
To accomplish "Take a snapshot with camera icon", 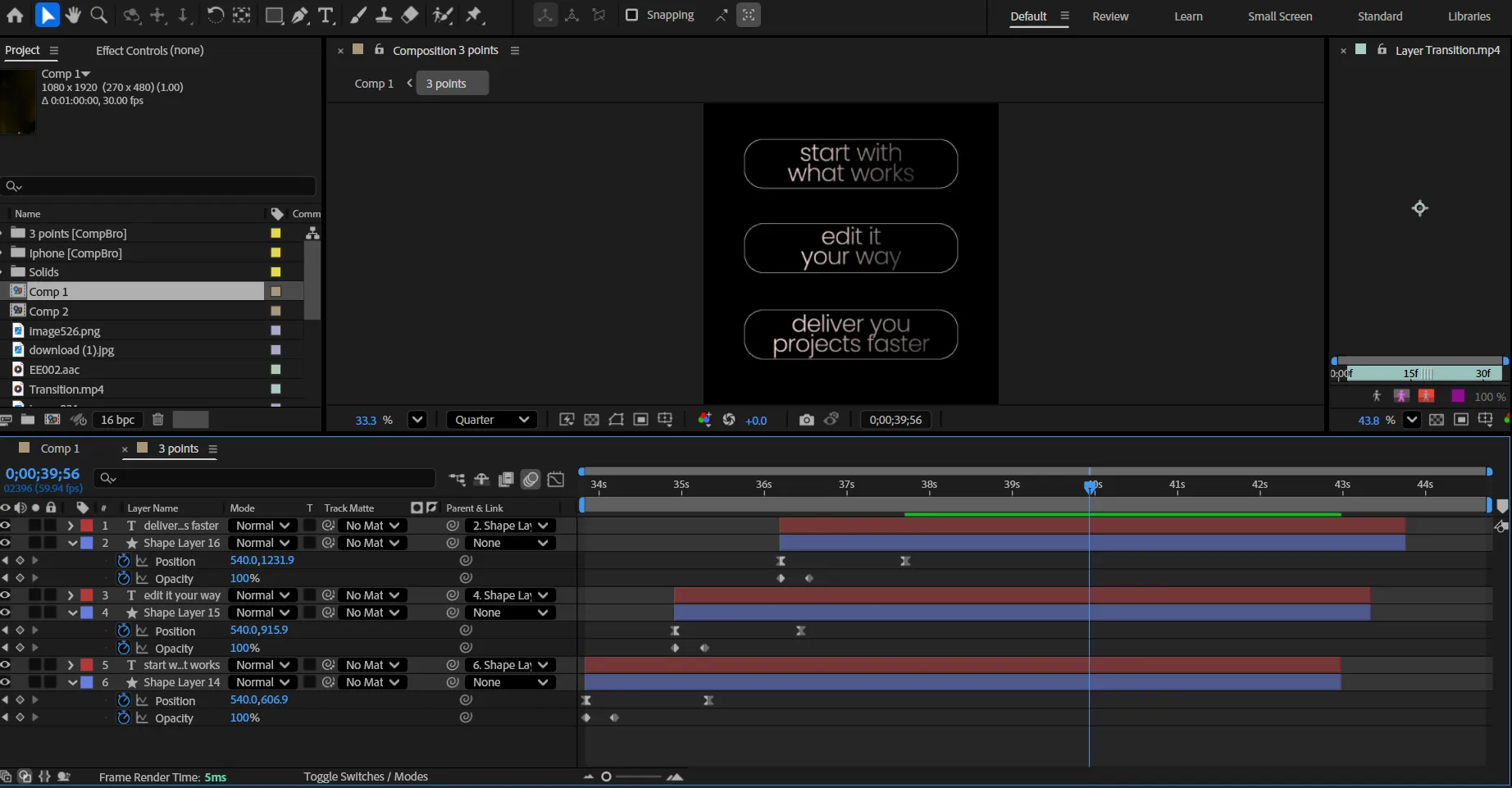I will coord(806,420).
